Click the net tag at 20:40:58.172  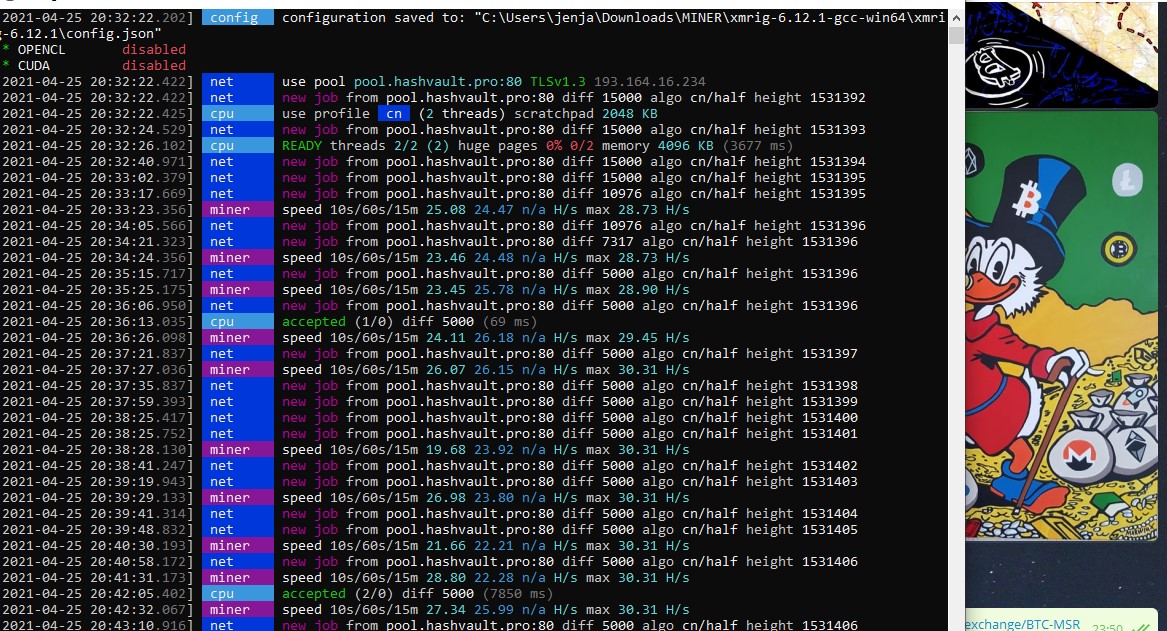(237, 561)
